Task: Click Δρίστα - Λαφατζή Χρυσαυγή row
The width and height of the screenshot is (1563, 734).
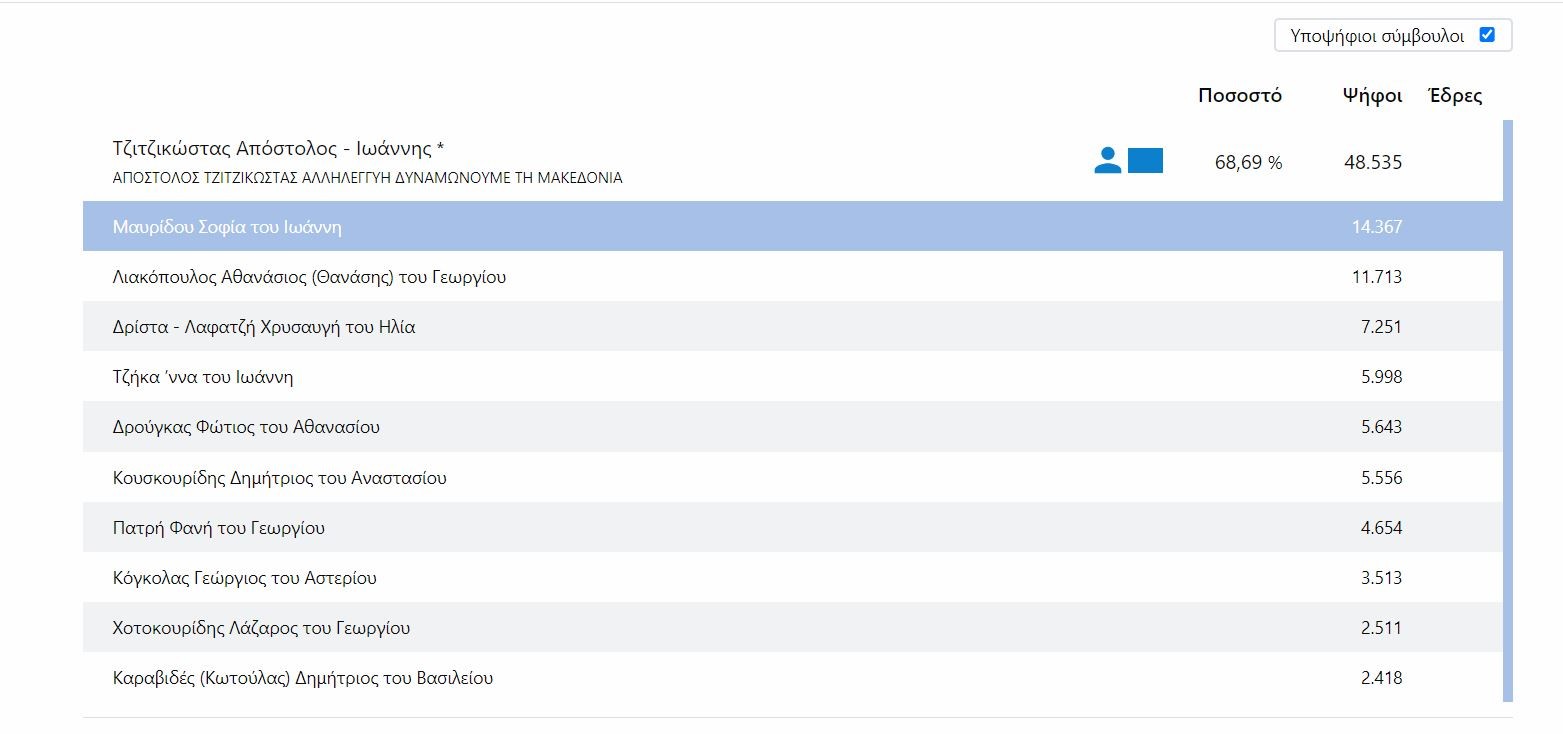Action: pyautogui.click(x=264, y=327)
